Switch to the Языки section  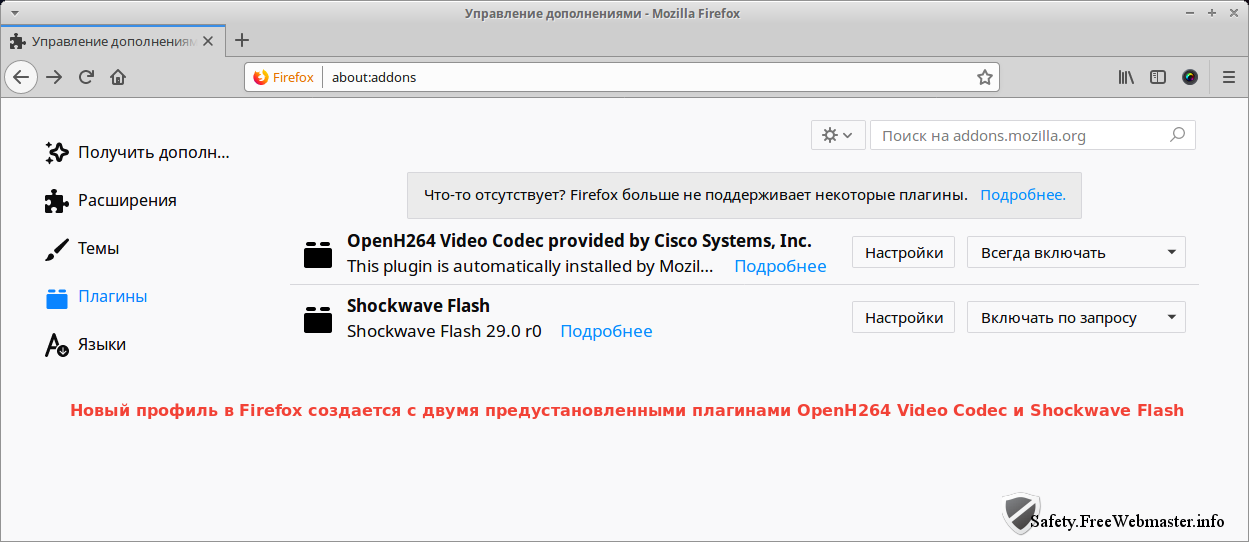[85, 344]
